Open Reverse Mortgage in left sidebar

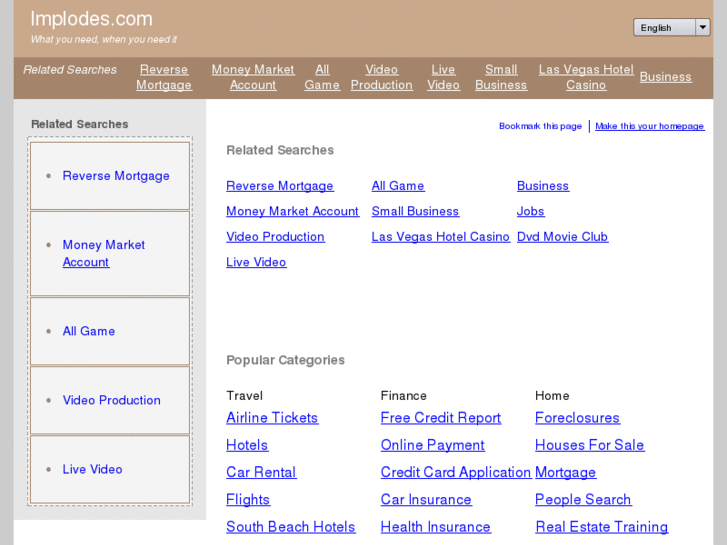(116, 176)
